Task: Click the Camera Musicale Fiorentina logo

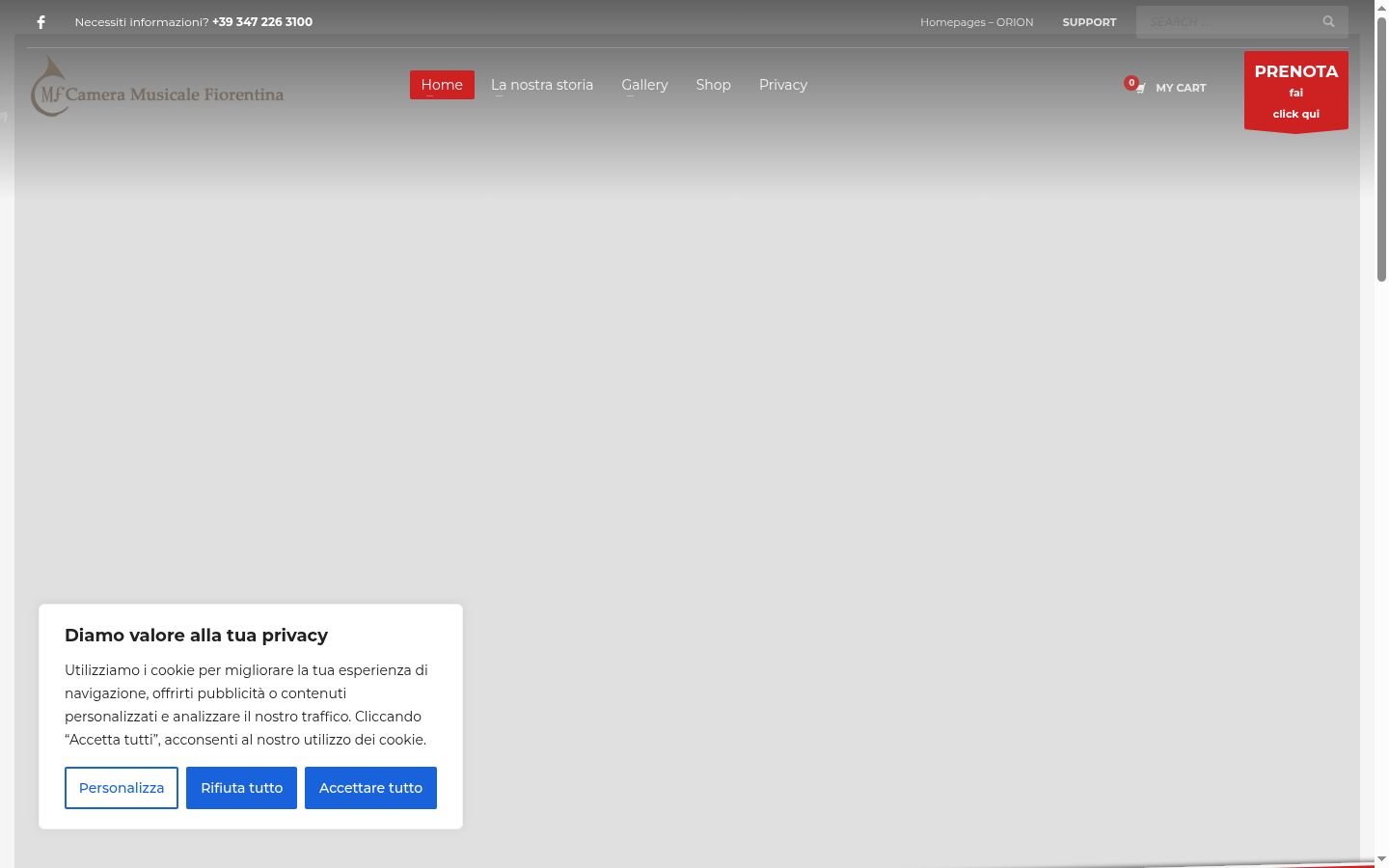Action: pyautogui.click(x=157, y=87)
